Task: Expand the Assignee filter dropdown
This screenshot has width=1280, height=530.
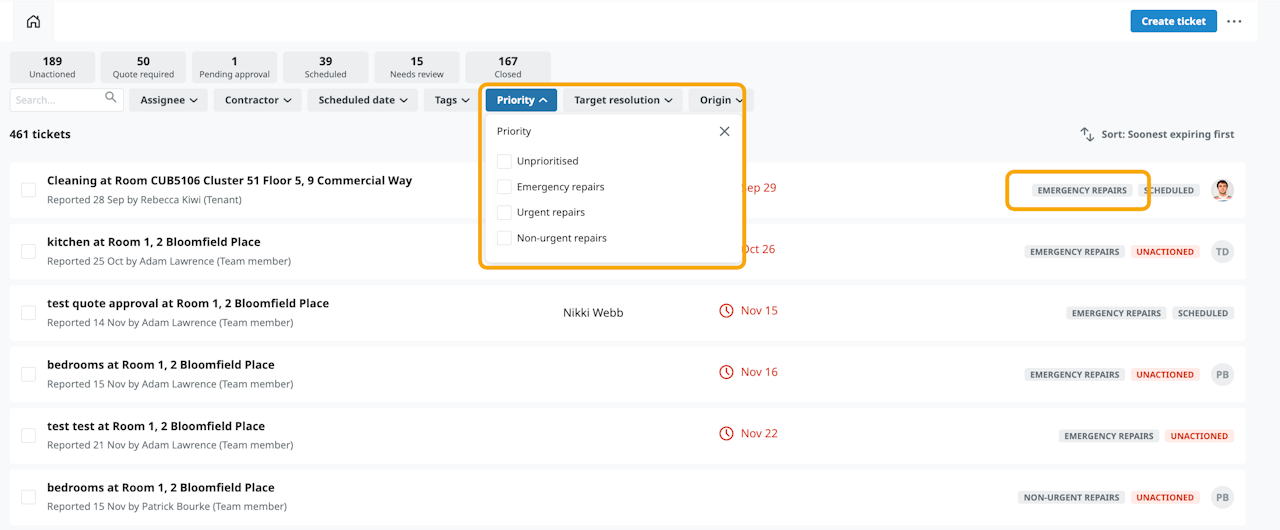Action: click(168, 100)
